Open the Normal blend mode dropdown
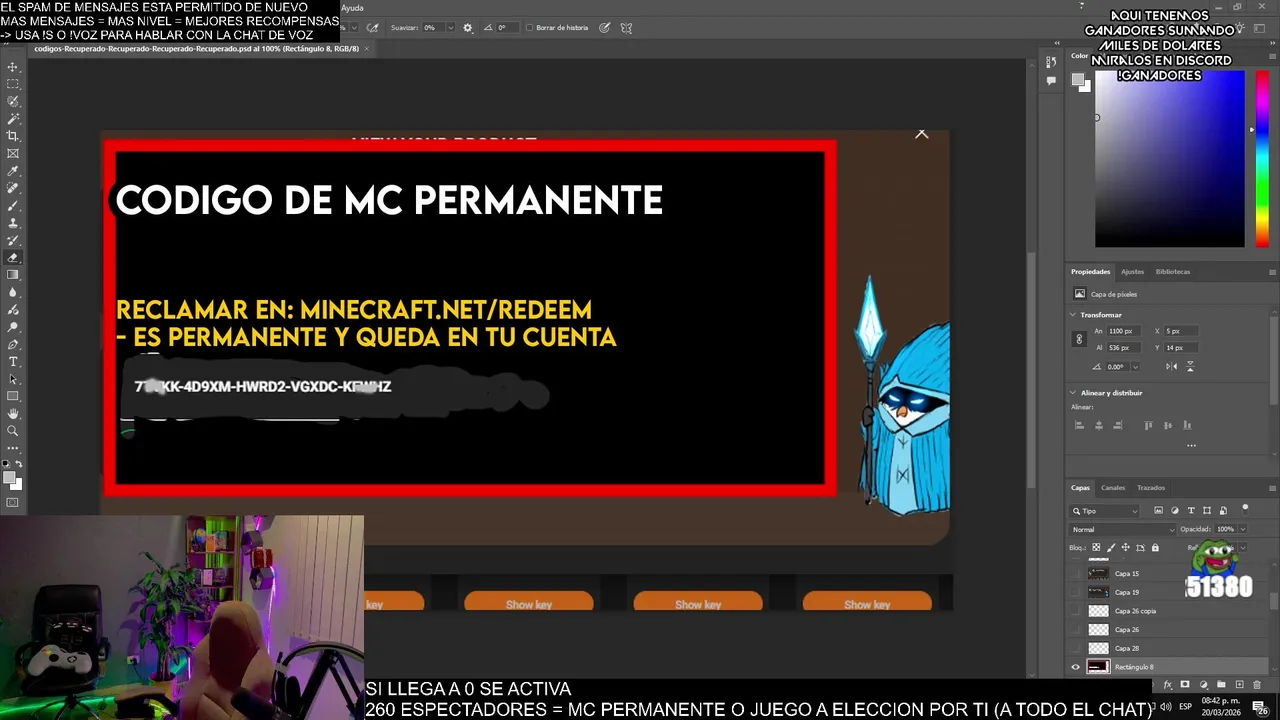The image size is (1280, 720). click(x=1123, y=529)
